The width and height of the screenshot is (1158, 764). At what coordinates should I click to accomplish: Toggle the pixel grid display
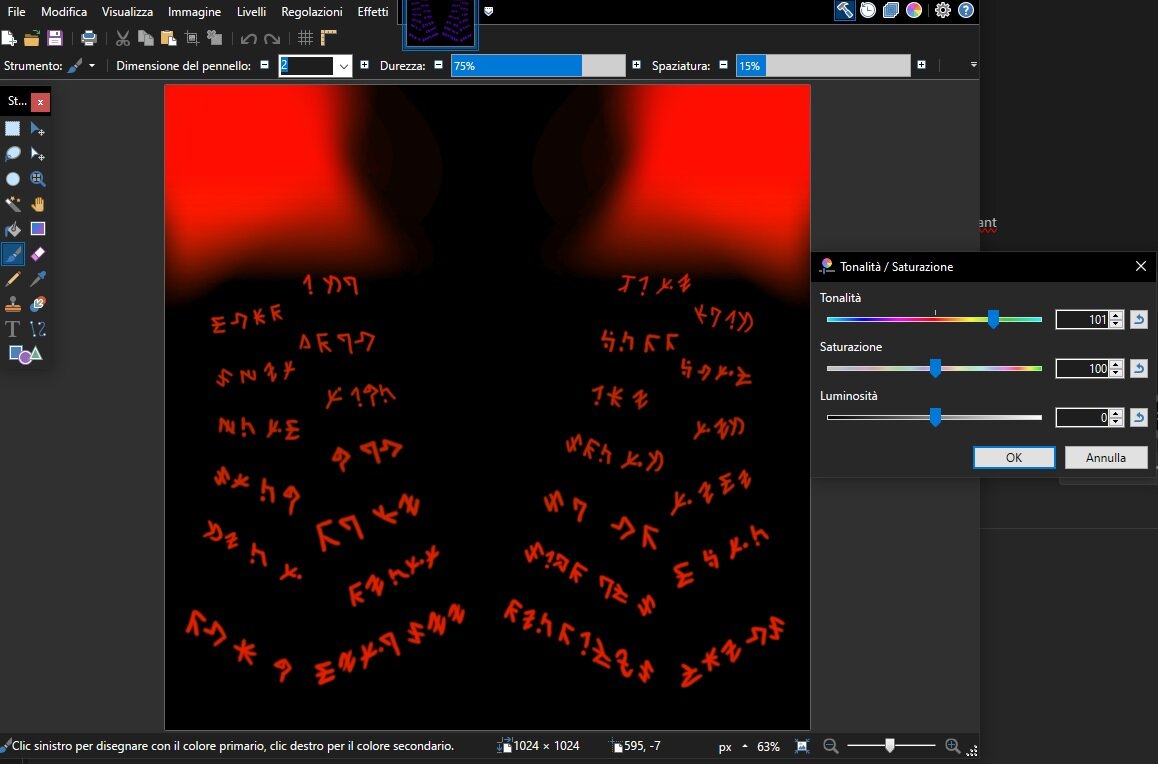(306, 38)
